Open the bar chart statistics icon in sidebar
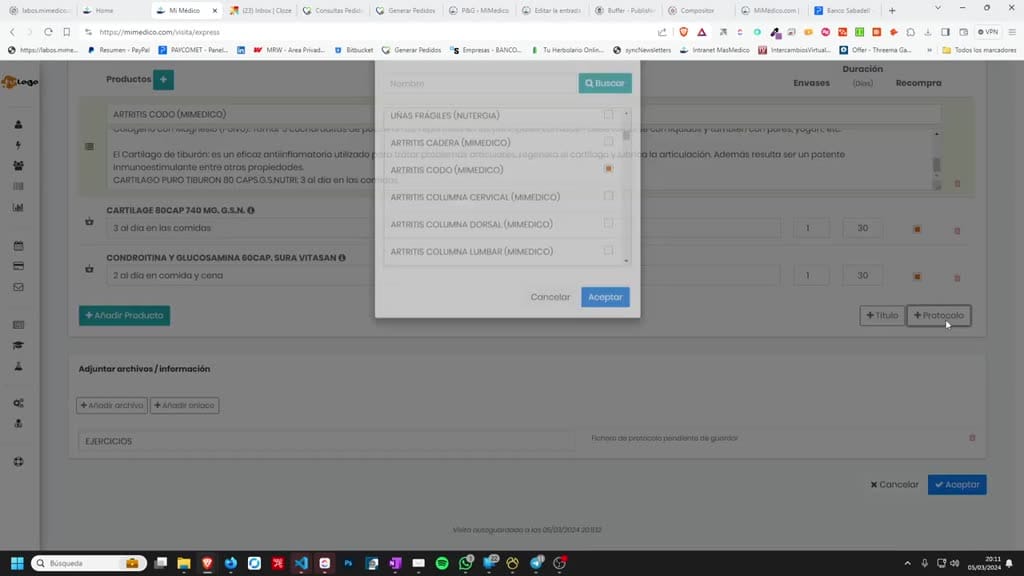 click(18, 207)
